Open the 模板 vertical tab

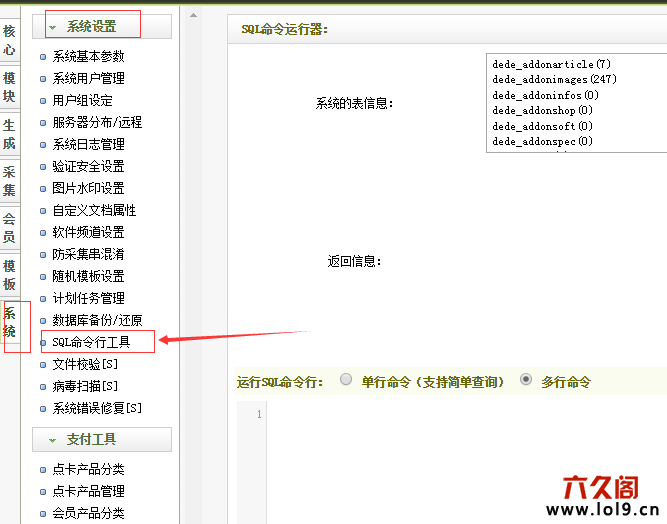tap(9, 275)
